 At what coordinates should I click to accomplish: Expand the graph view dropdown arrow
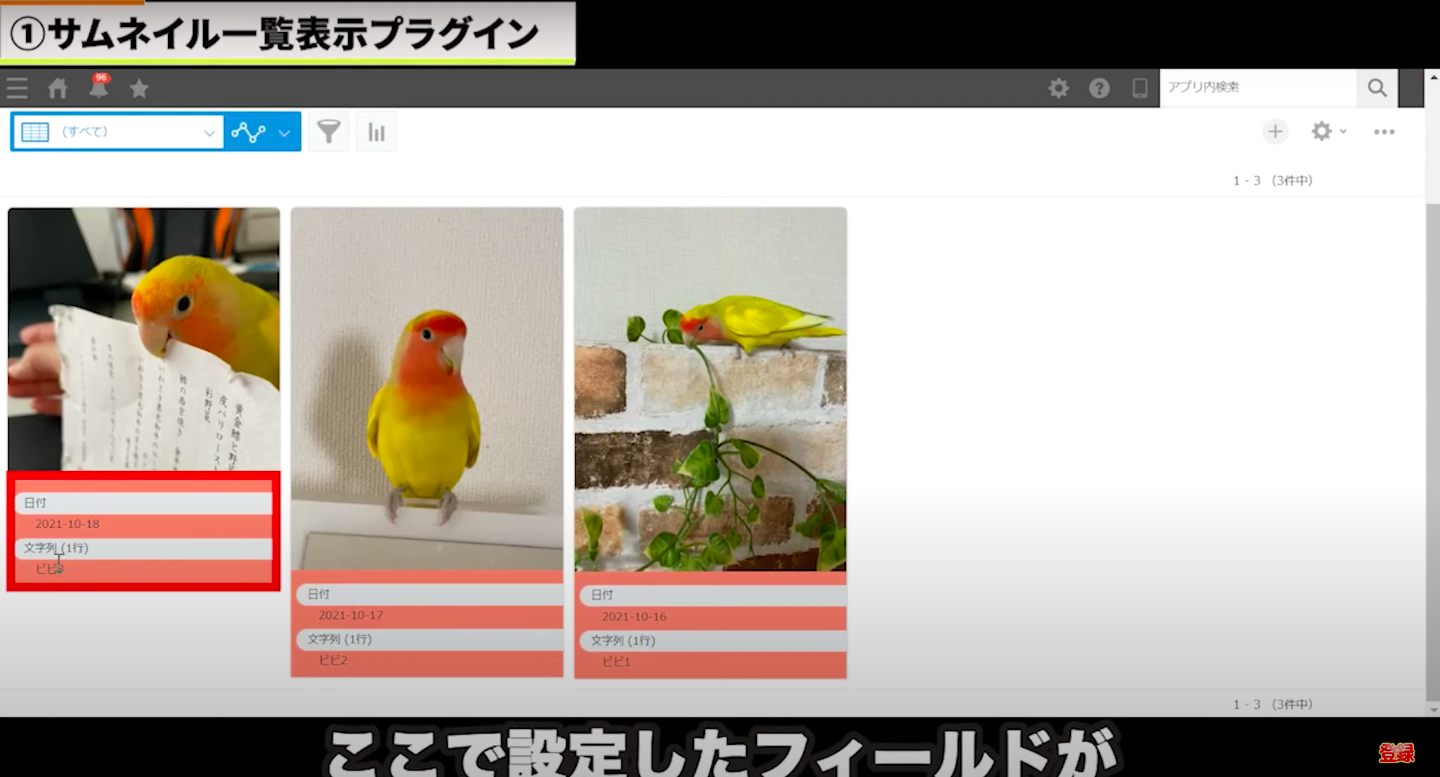point(284,132)
